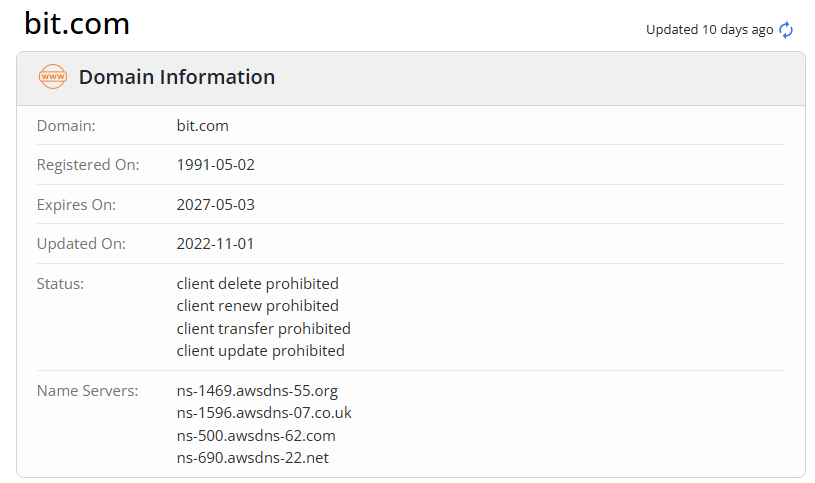Click the Status label

point(60,284)
